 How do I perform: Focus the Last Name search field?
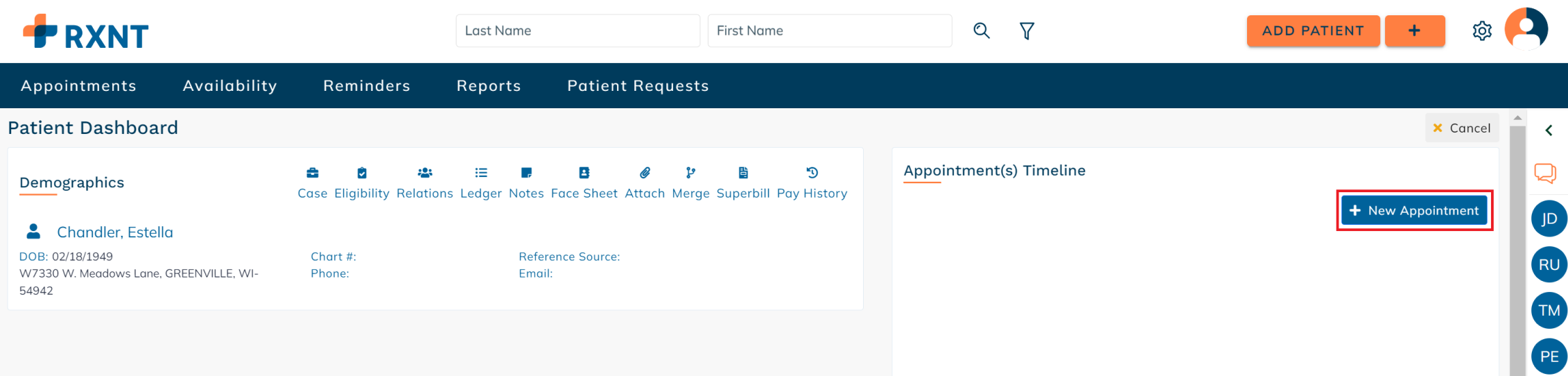[577, 31]
